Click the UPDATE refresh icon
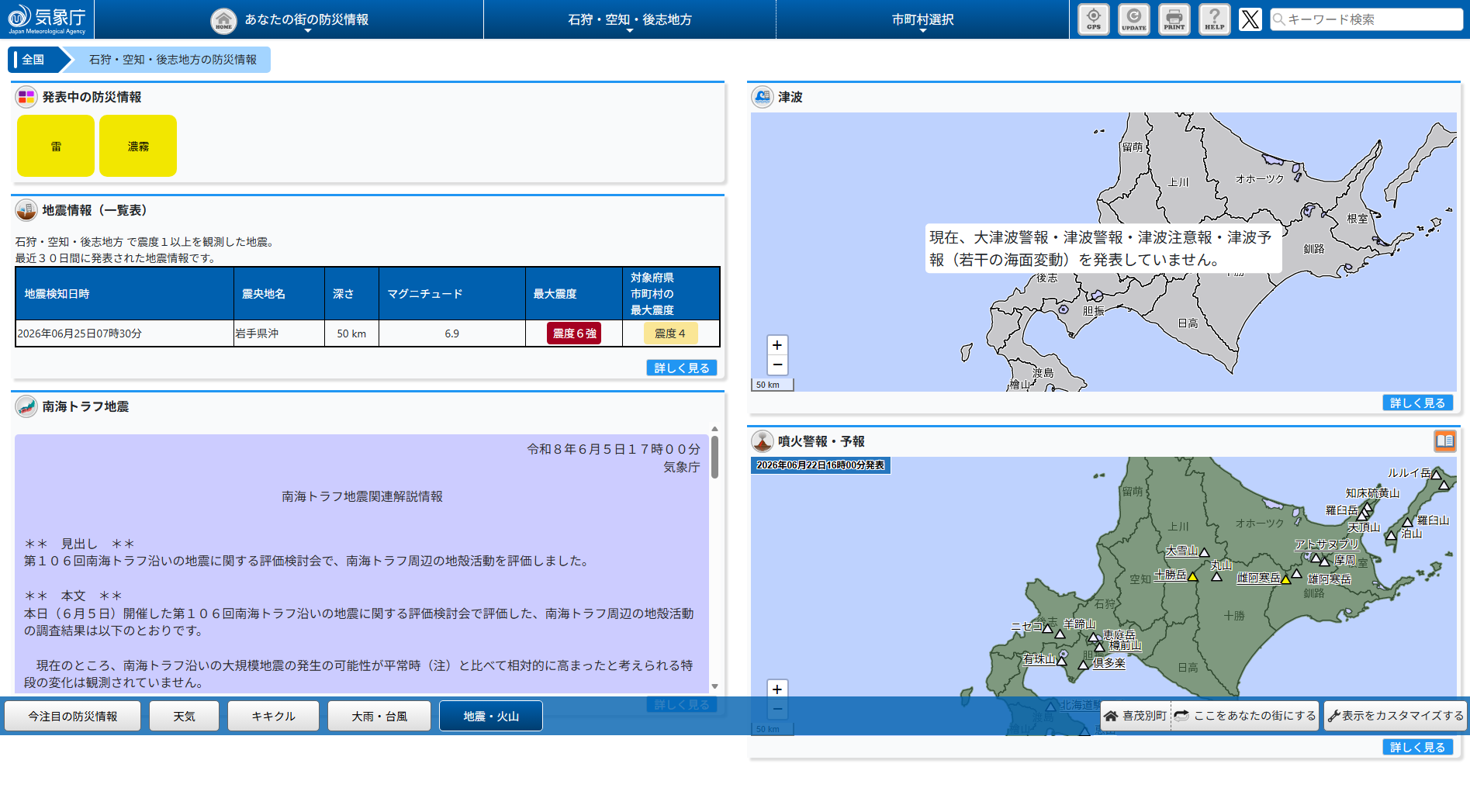This screenshot has height=812, width=1470. (x=1134, y=19)
